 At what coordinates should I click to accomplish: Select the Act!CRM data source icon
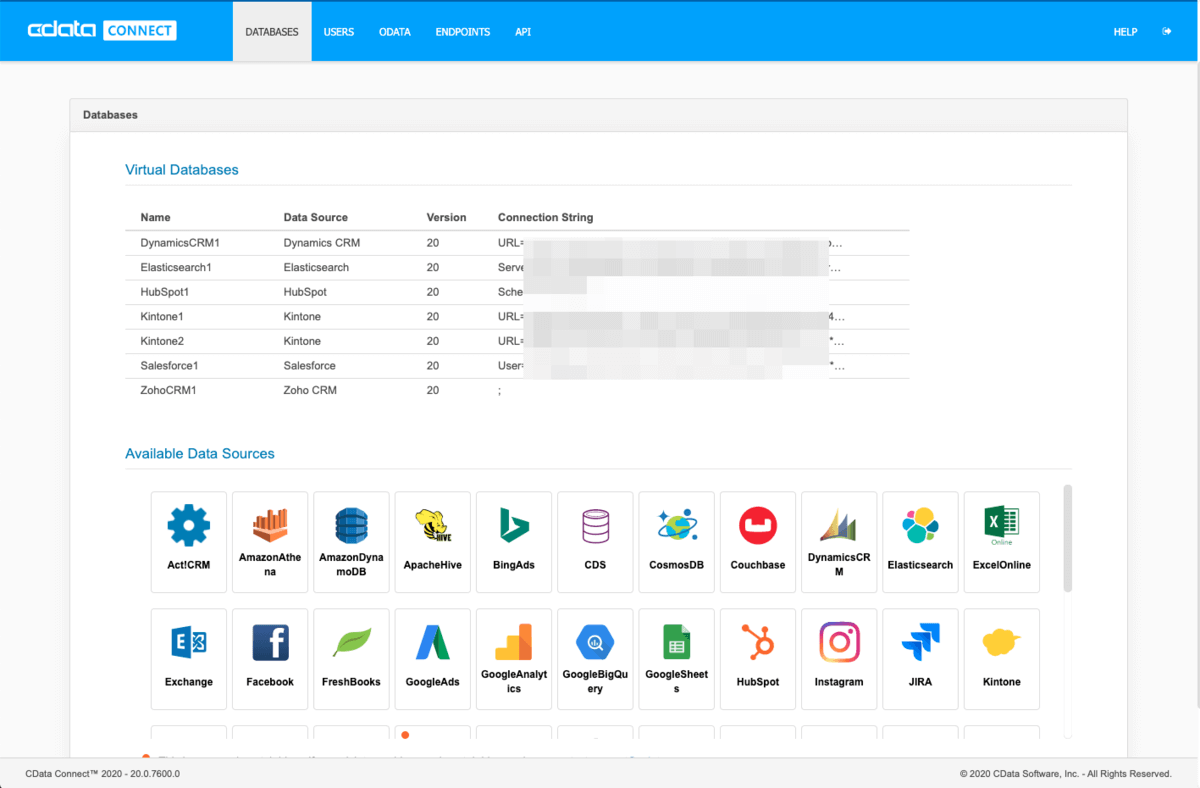coord(189,542)
